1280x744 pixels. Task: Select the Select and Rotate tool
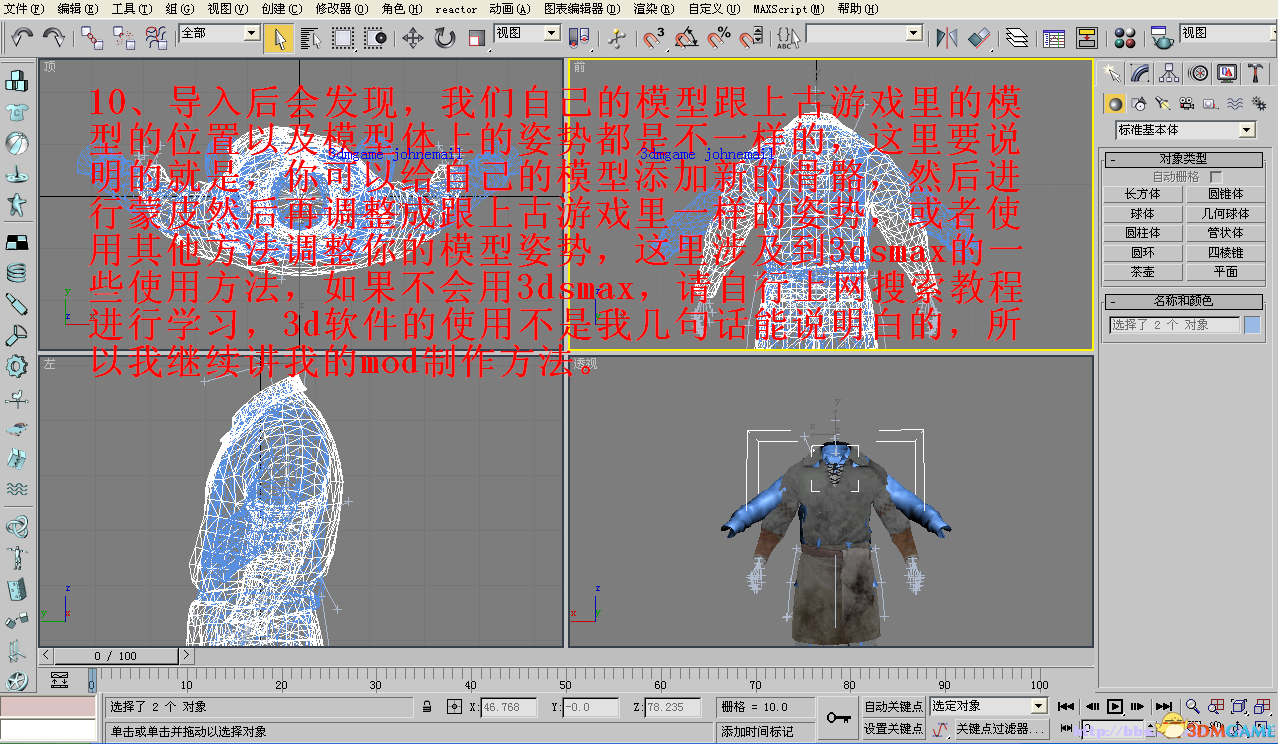point(444,38)
